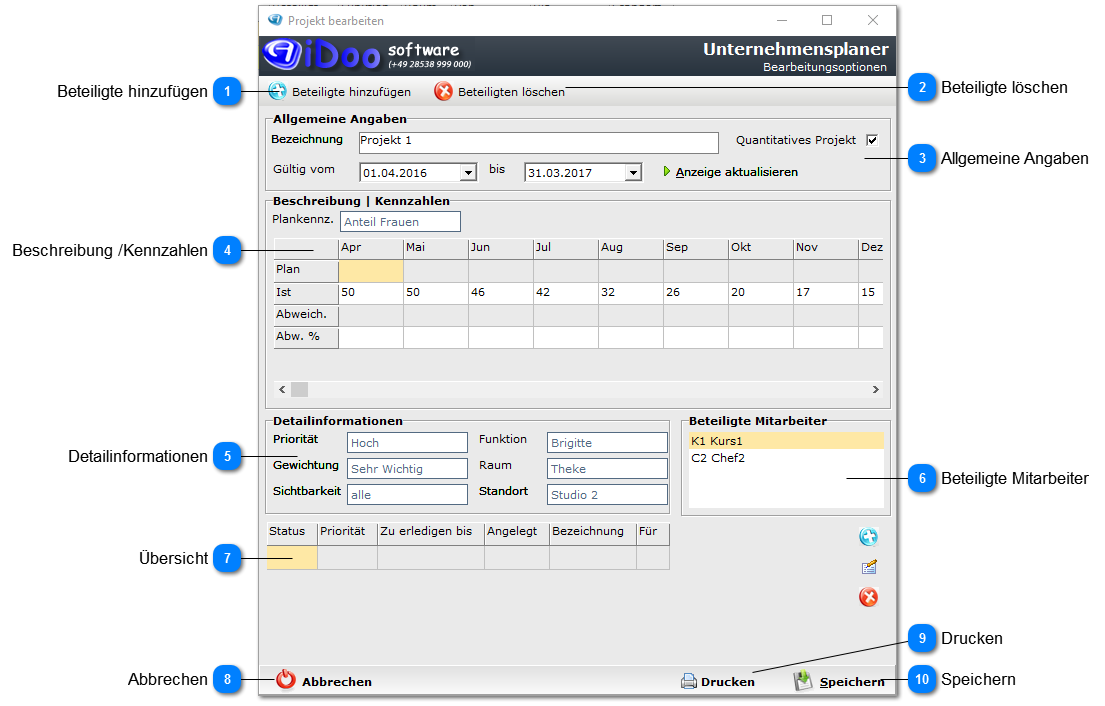This screenshot has width=1105, height=706.
Task: Click the Abbrechen button label
Action: (337, 681)
